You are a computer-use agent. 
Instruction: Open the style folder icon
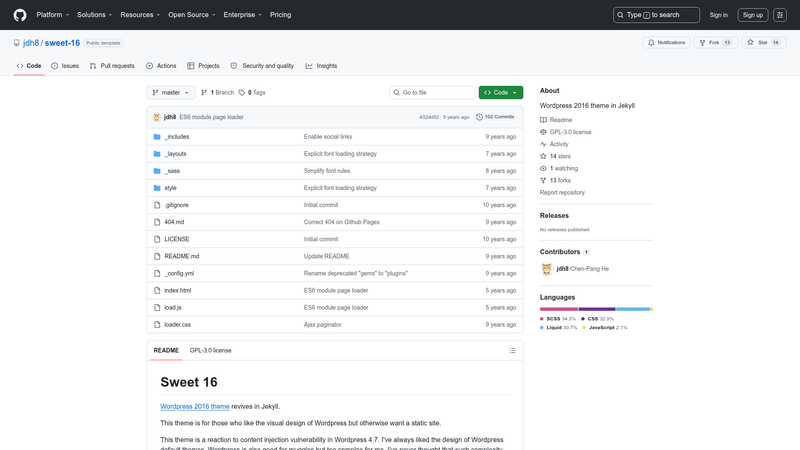tap(157, 188)
